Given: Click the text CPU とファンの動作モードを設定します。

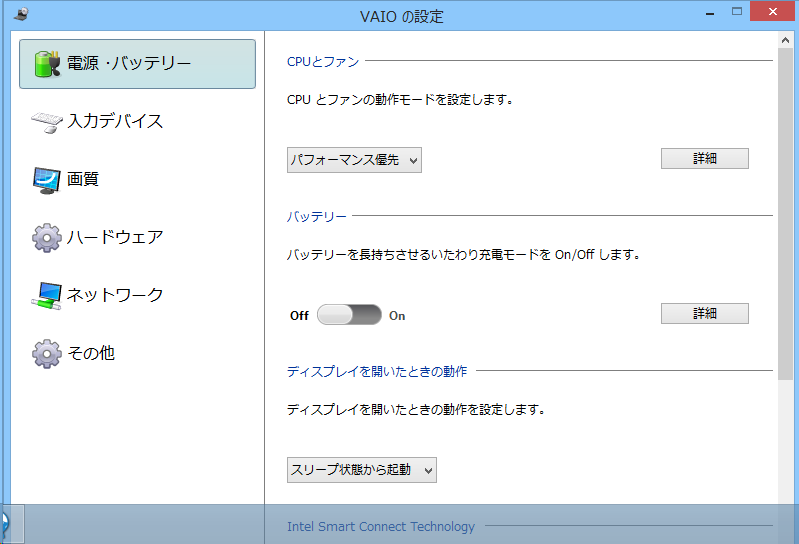Looking at the screenshot, I should click(x=400, y=99).
